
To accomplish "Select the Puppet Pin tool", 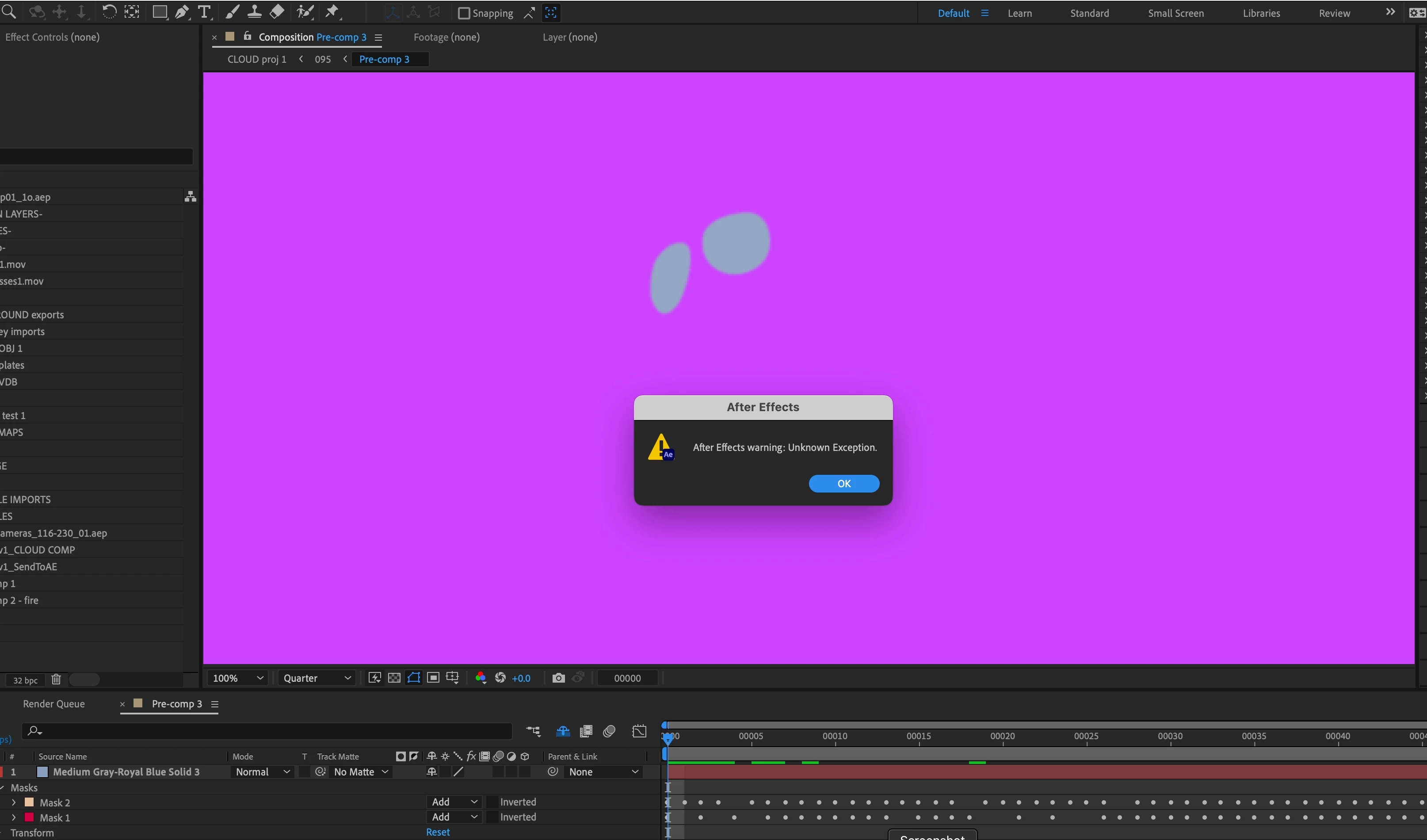I will pos(332,12).
